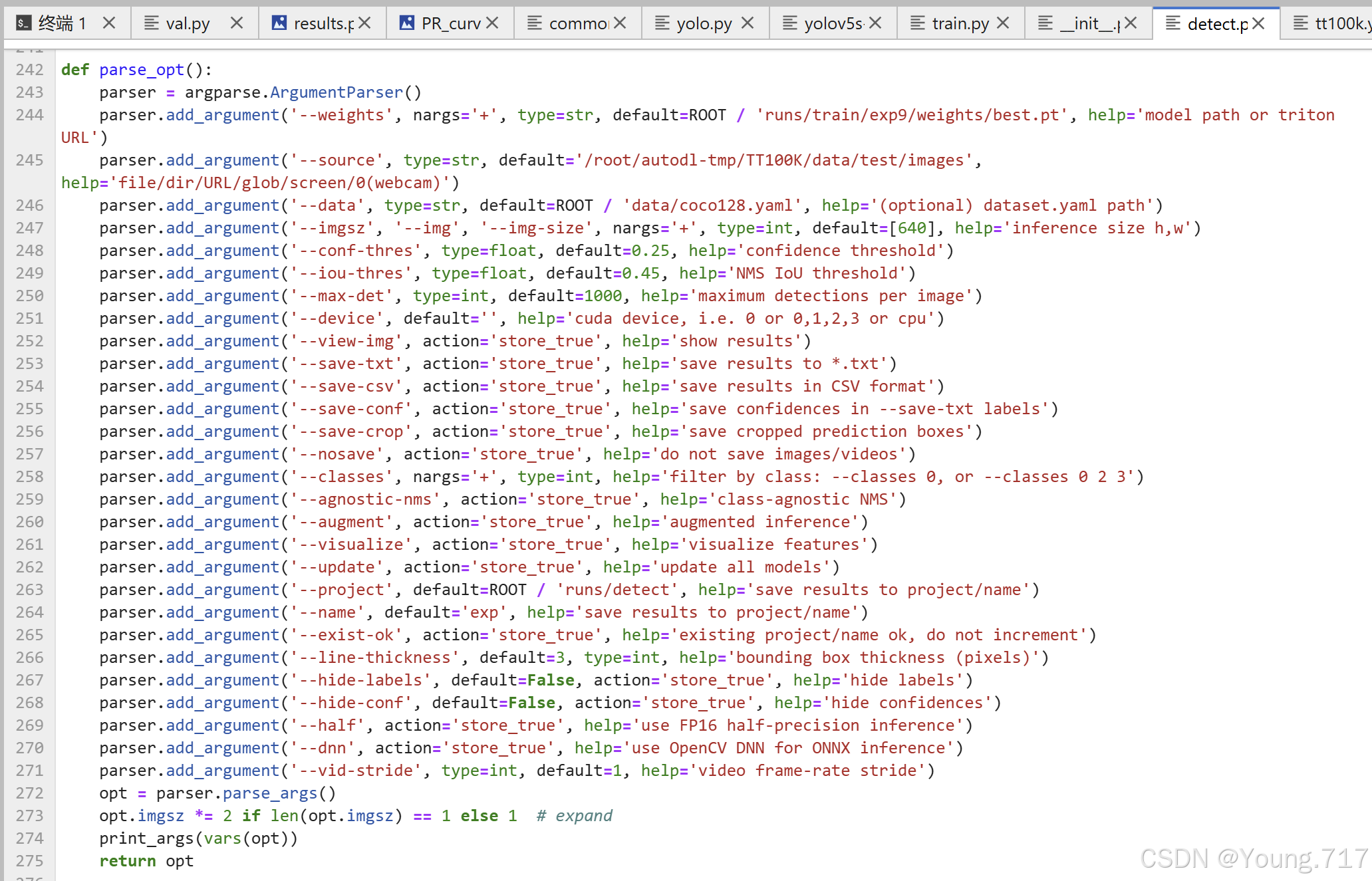Place cursor on 'return opt' line
Image resolution: width=1372 pixels, height=881 pixels.
tap(146, 861)
